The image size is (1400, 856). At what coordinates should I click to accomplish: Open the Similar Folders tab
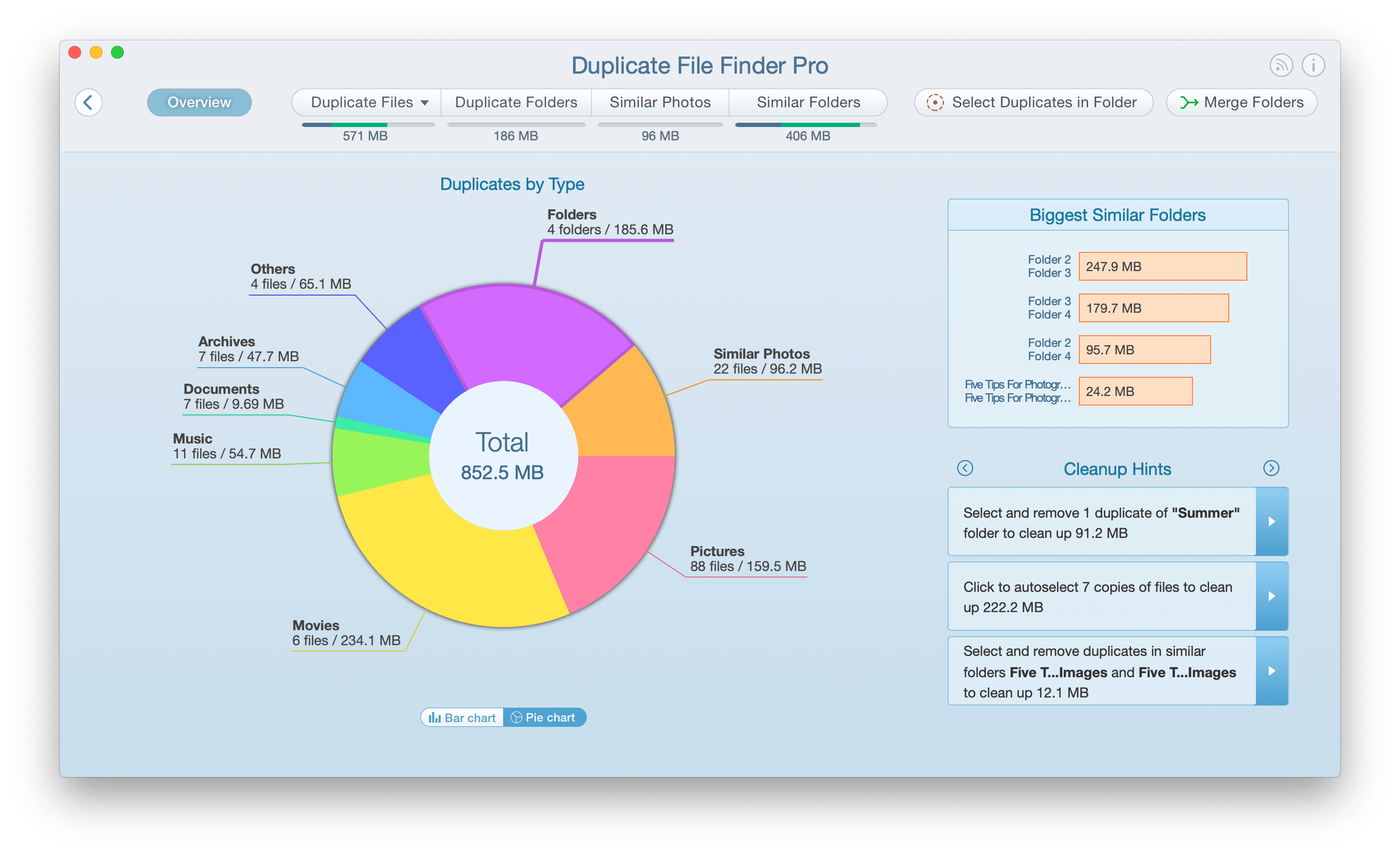[x=808, y=102]
